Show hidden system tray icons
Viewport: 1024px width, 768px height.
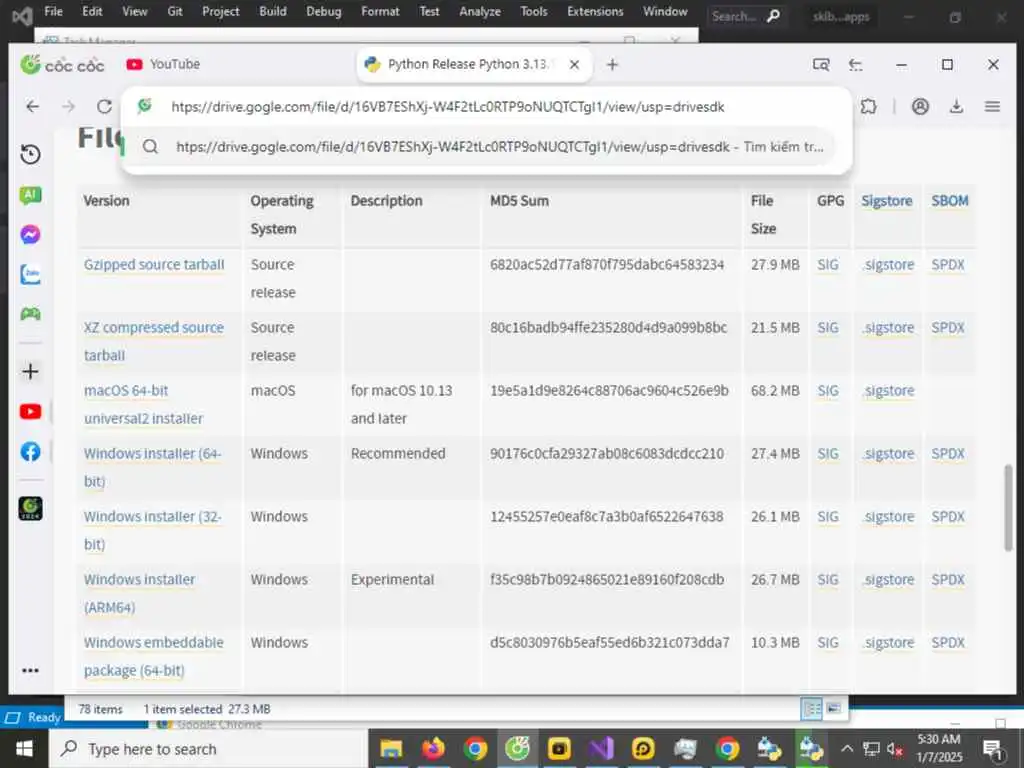pos(847,748)
